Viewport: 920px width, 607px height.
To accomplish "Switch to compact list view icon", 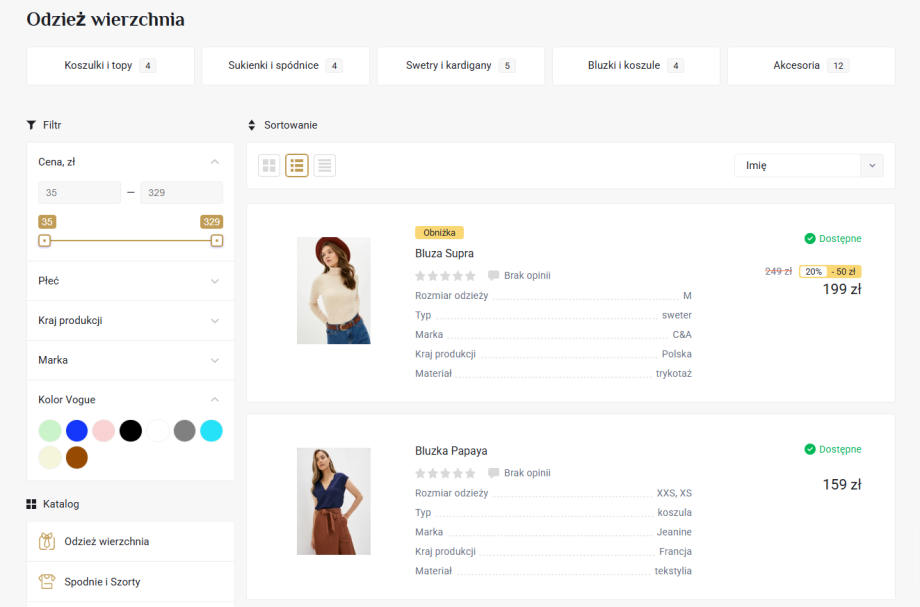I will [x=324, y=166].
